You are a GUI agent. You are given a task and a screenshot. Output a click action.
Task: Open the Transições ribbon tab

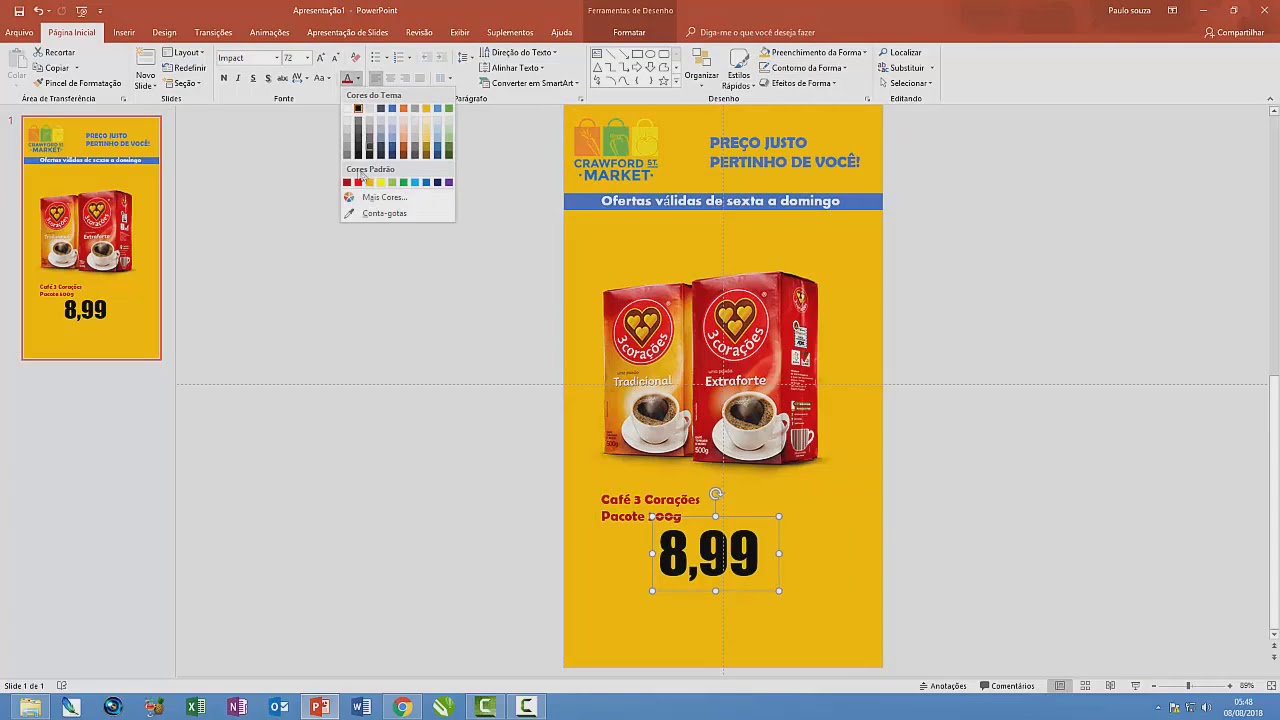[213, 32]
